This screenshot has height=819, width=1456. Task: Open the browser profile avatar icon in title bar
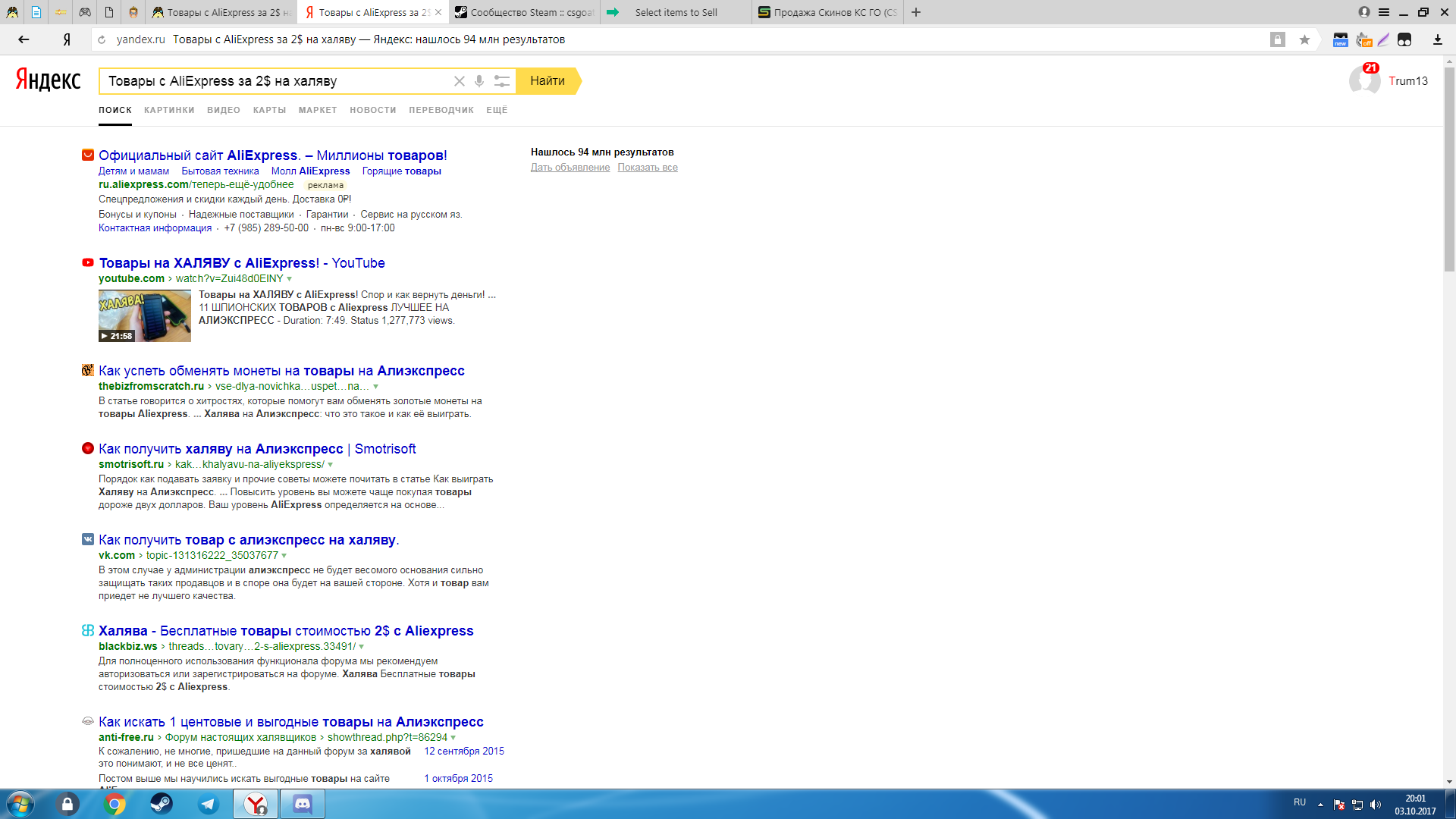pyautogui.click(x=1364, y=12)
